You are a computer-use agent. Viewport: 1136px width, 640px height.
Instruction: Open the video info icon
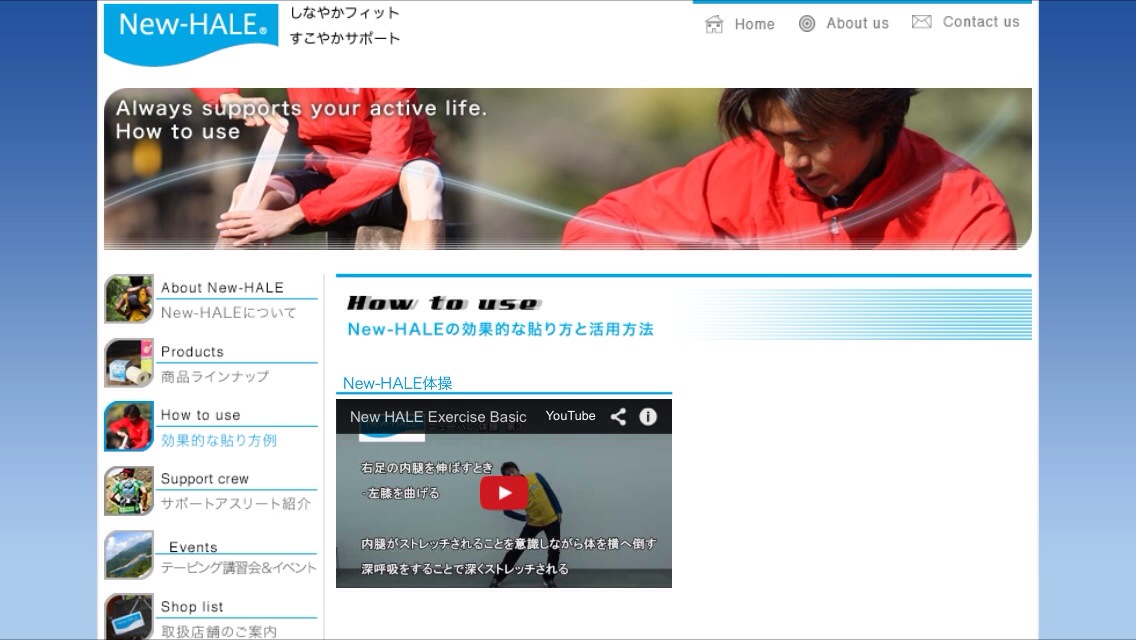point(648,417)
